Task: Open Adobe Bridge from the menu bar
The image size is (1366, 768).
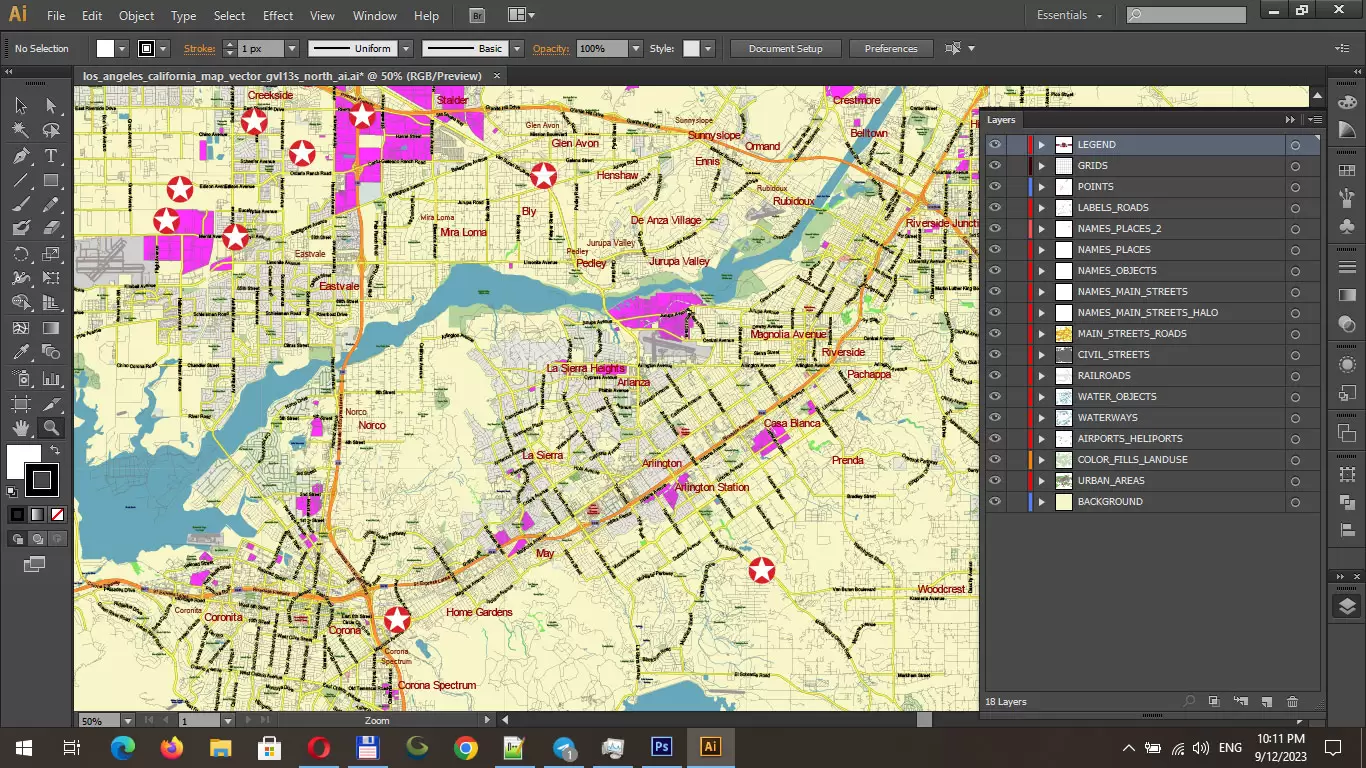Action: click(x=477, y=15)
